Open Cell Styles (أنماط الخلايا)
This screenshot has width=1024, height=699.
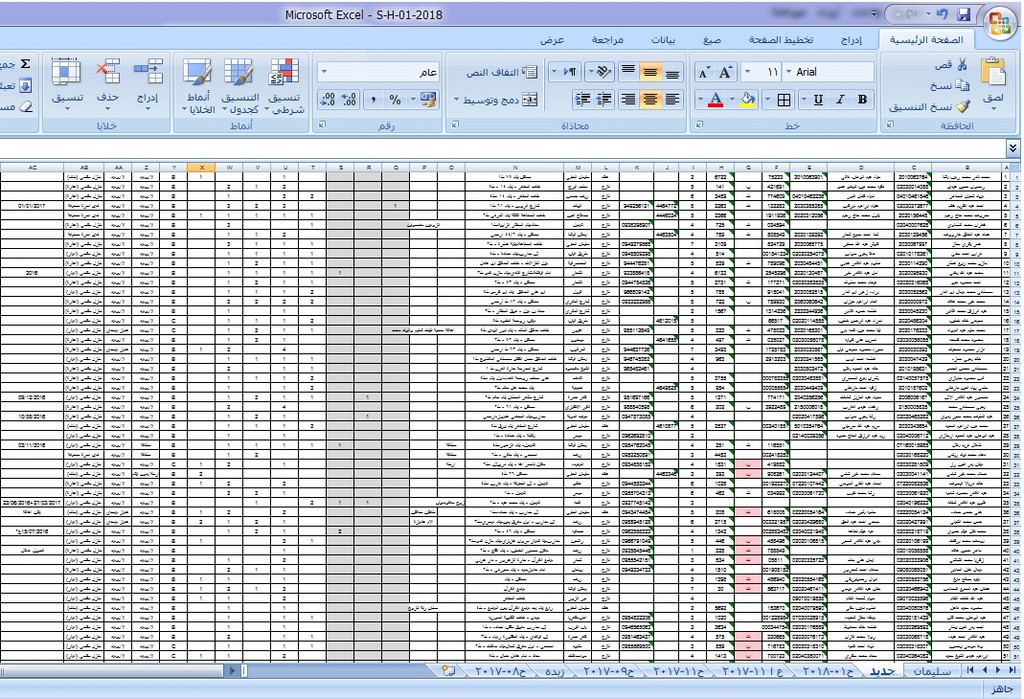coord(198,85)
